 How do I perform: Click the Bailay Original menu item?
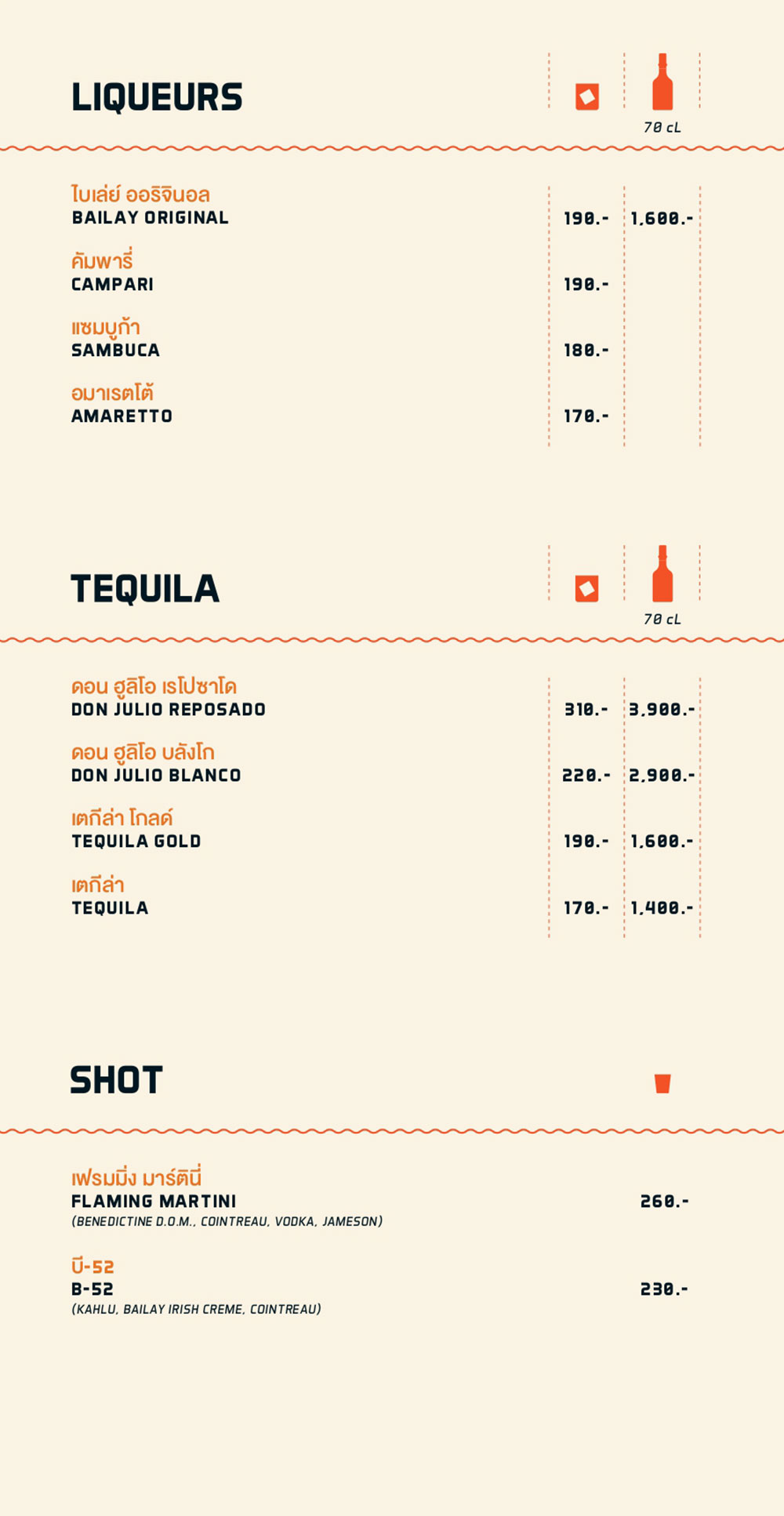pyautogui.click(x=150, y=206)
